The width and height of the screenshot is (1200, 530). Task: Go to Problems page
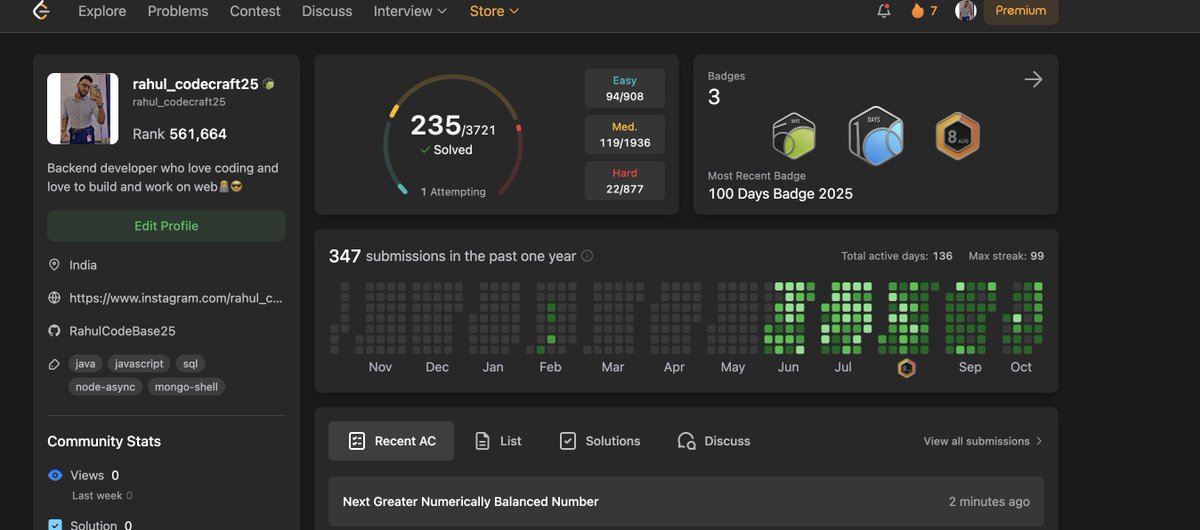(x=178, y=11)
